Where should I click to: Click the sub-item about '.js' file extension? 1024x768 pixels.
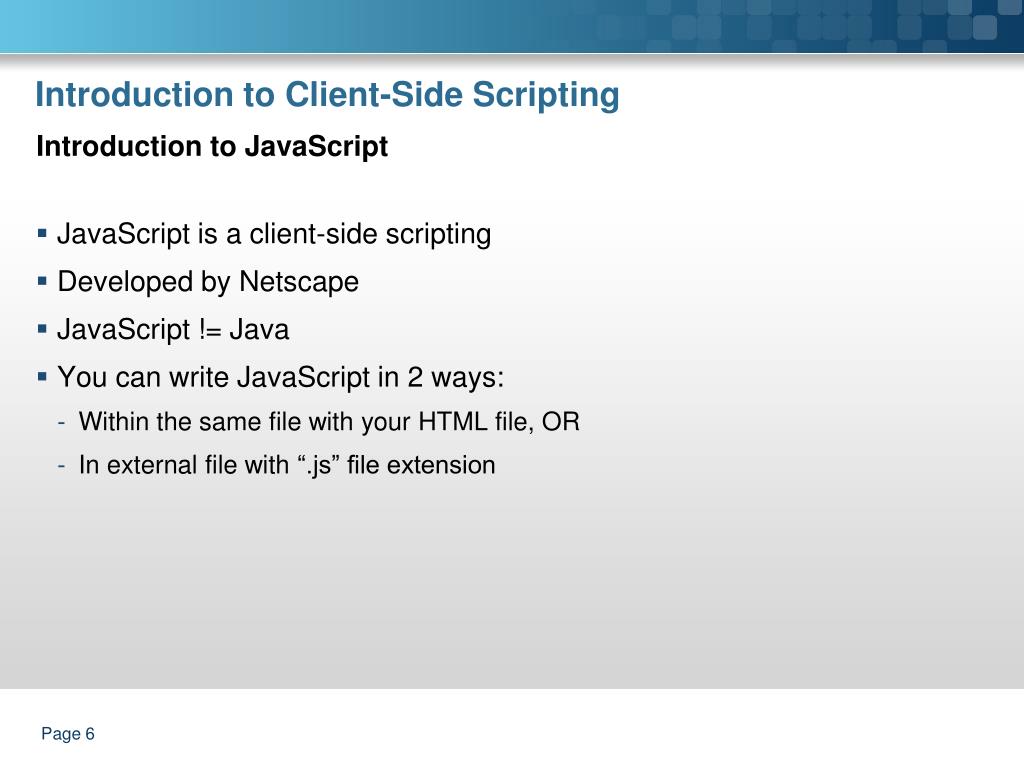pos(287,466)
